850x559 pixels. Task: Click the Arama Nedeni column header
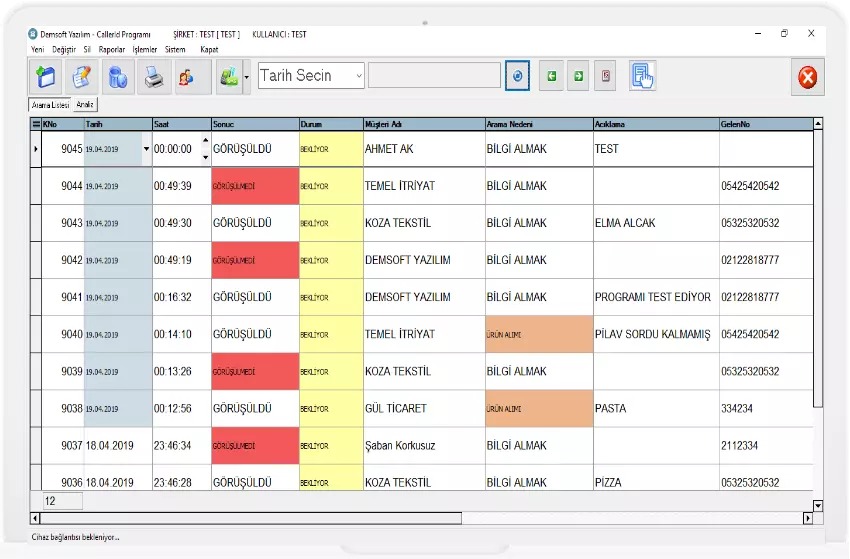538,124
